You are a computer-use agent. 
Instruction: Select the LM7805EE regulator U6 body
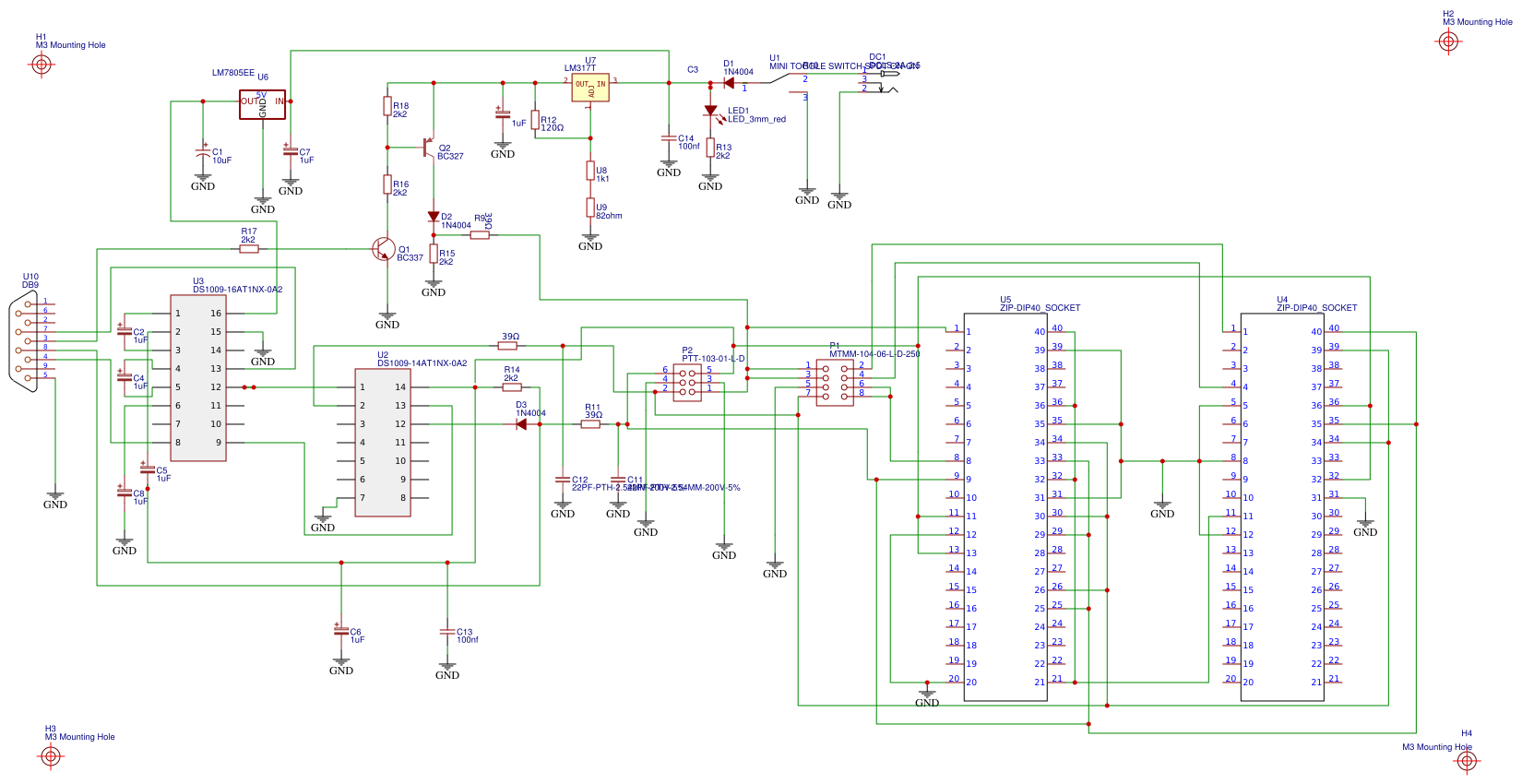pyautogui.click(x=263, y=104)
